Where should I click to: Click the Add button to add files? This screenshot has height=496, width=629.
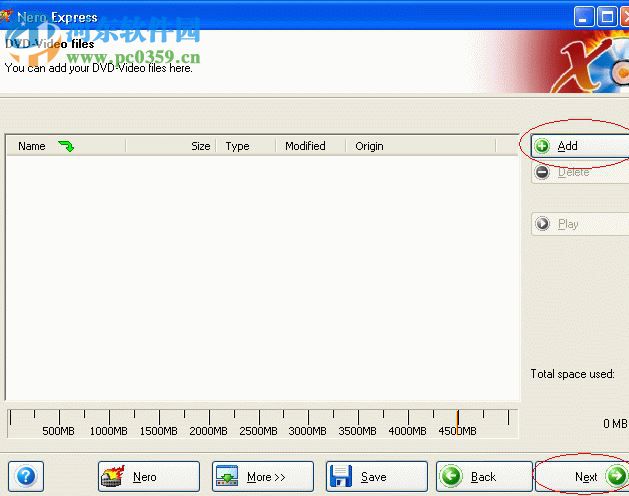[x=580, y=146]
